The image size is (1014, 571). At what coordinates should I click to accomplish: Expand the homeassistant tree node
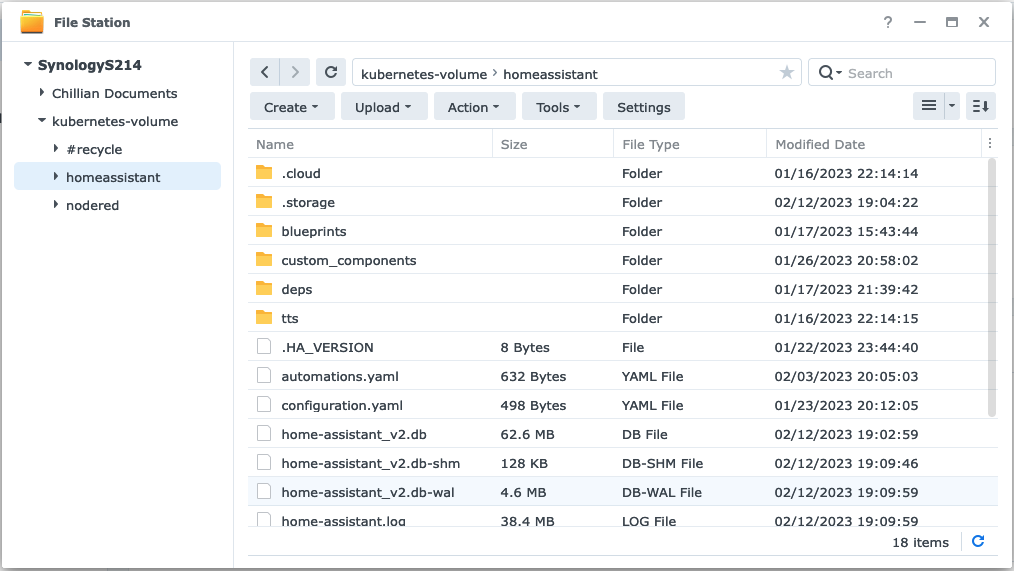pyautogui.click(x=56, y=177)
